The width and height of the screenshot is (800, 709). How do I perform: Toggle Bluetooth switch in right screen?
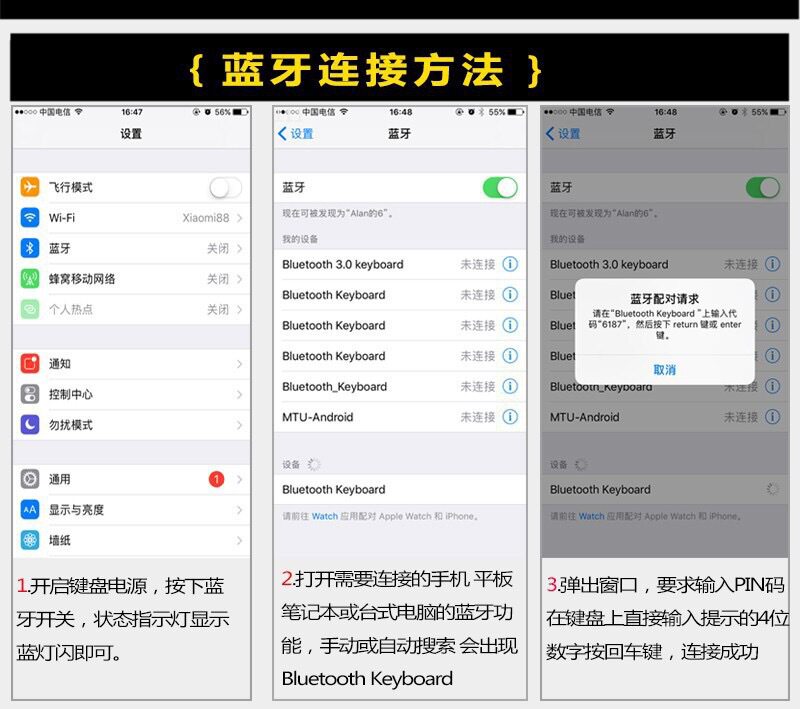(x=763, y=188)
